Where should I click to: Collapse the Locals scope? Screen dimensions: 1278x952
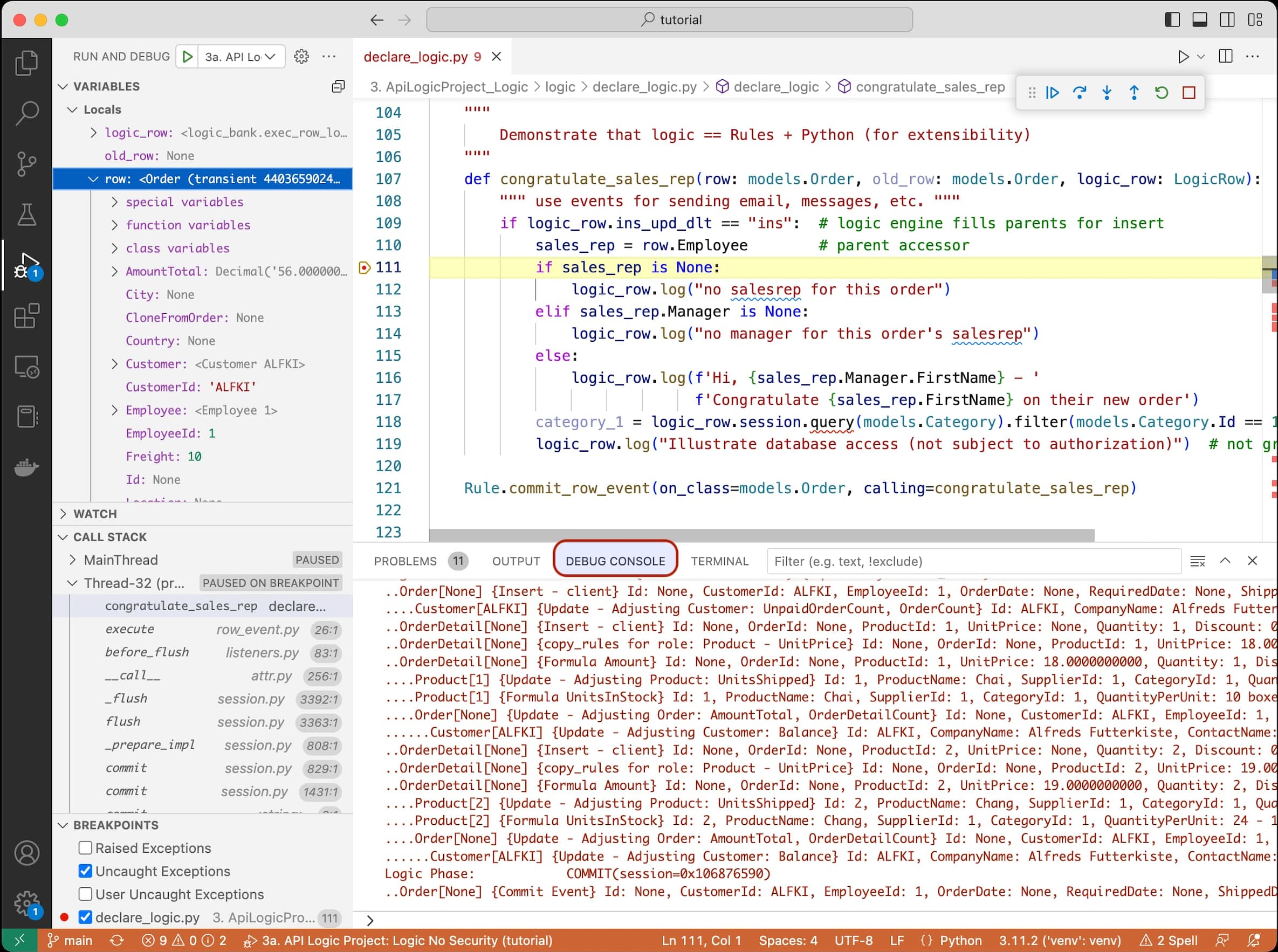[73, 109]
